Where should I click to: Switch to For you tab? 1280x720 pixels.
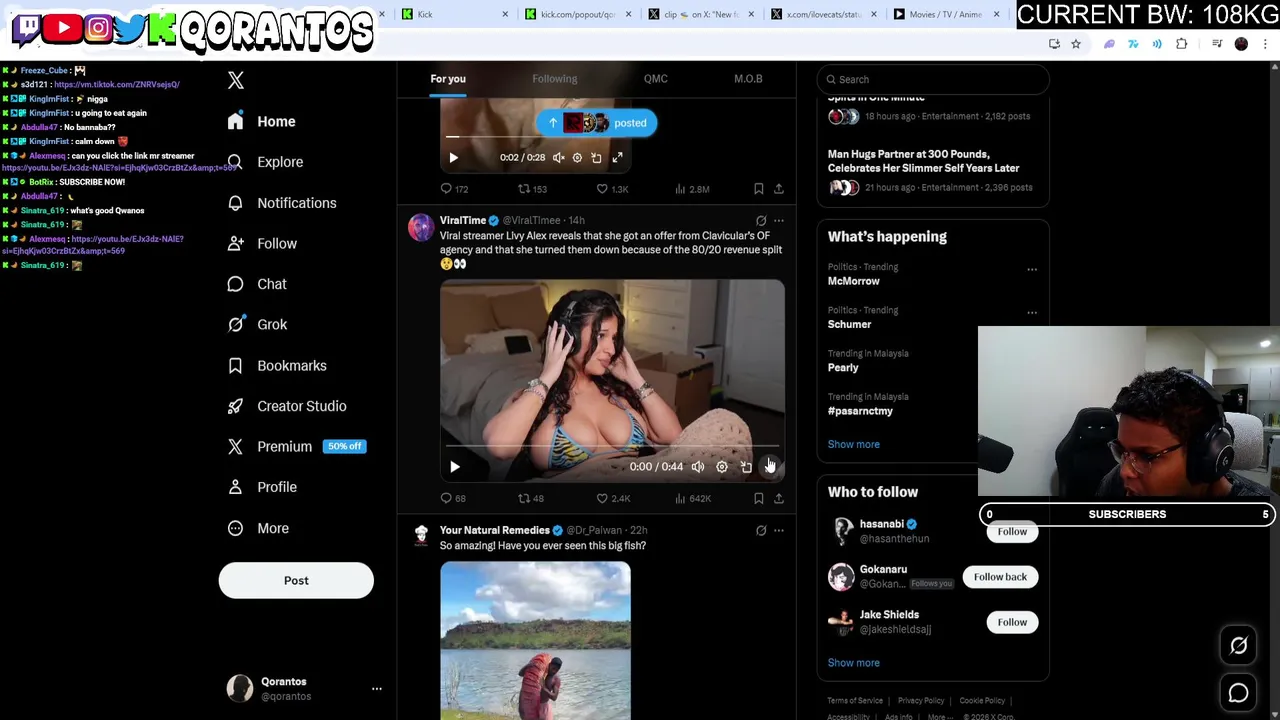(x=448, y=79)
